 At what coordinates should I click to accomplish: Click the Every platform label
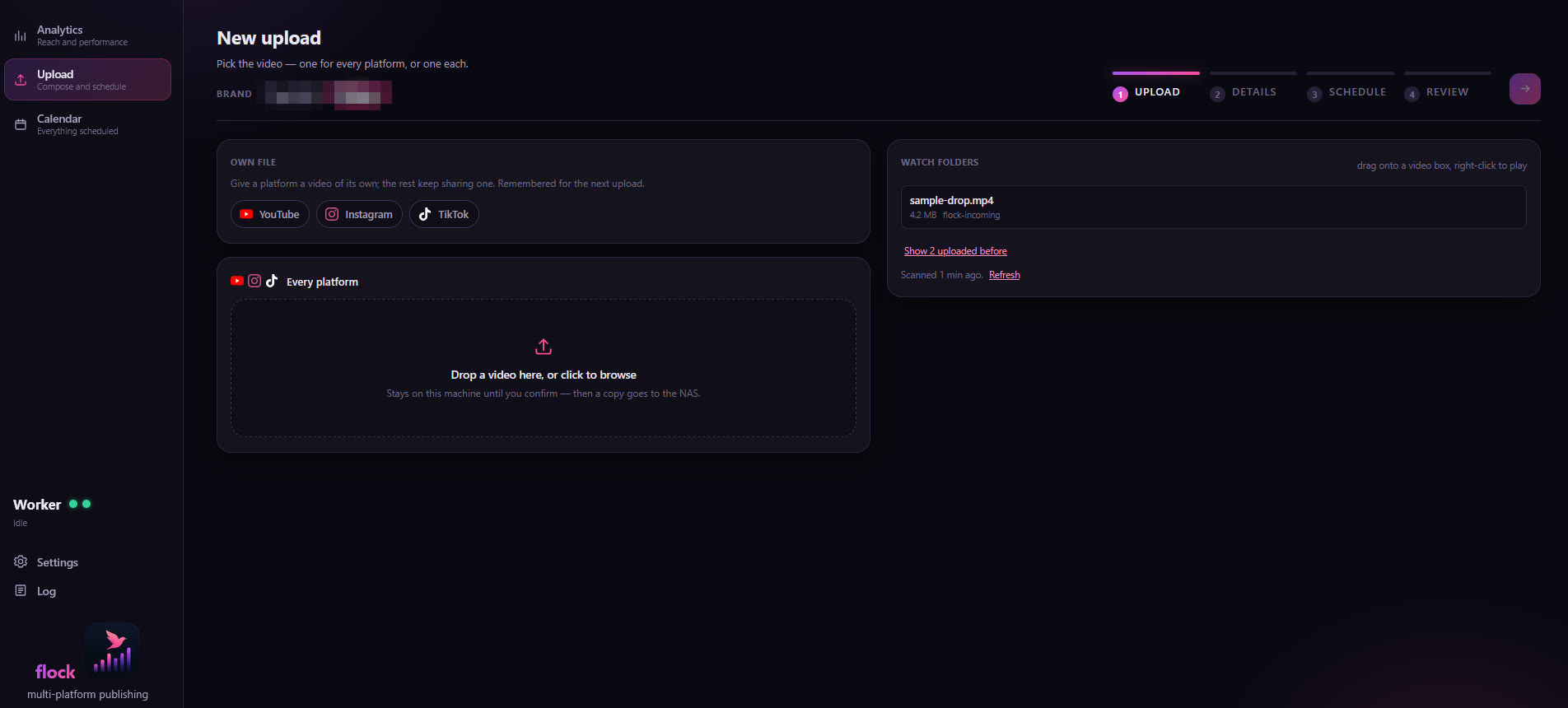[322, 282]
